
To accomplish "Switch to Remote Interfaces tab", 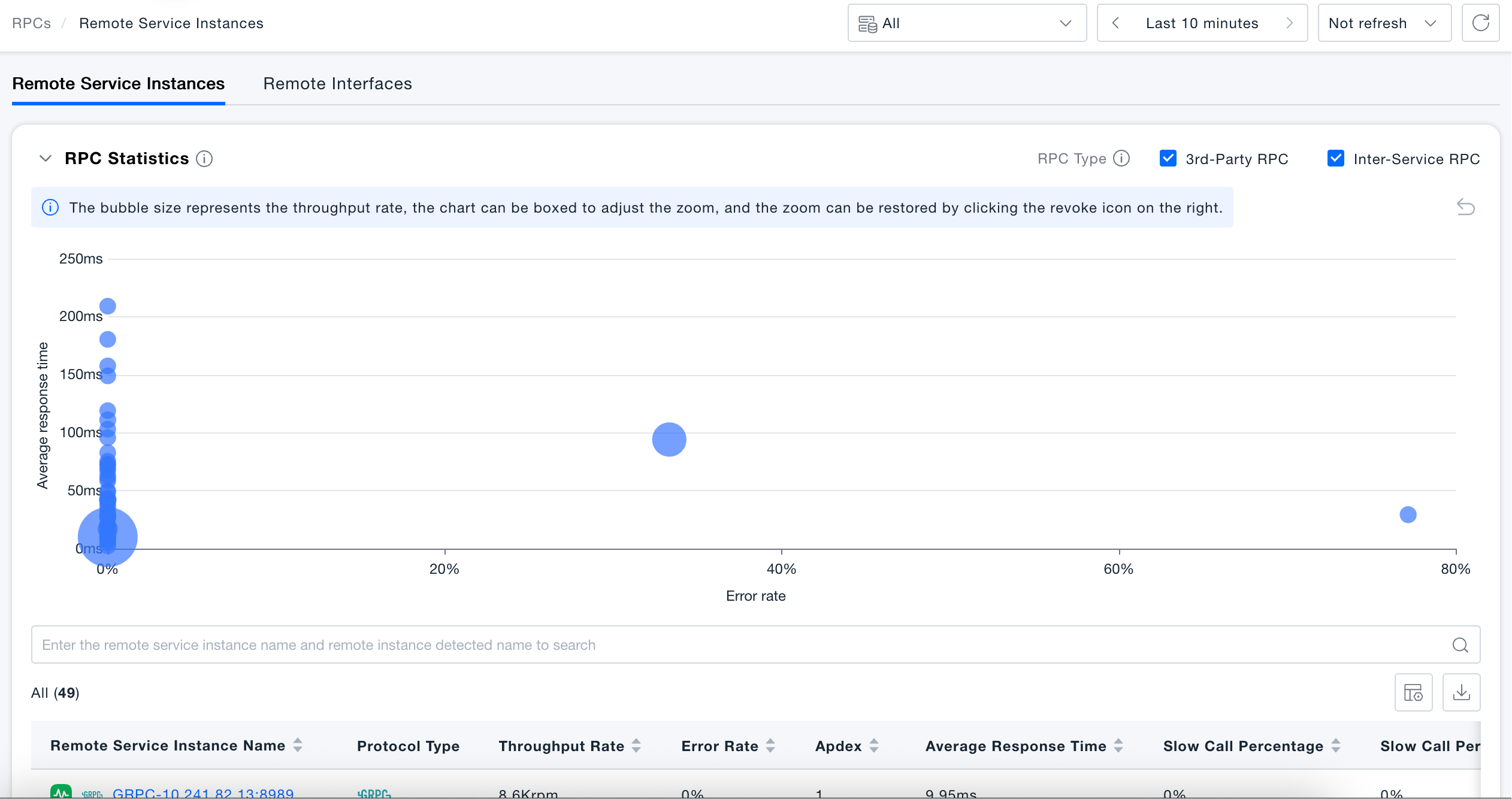I will (x=338, y=84).
